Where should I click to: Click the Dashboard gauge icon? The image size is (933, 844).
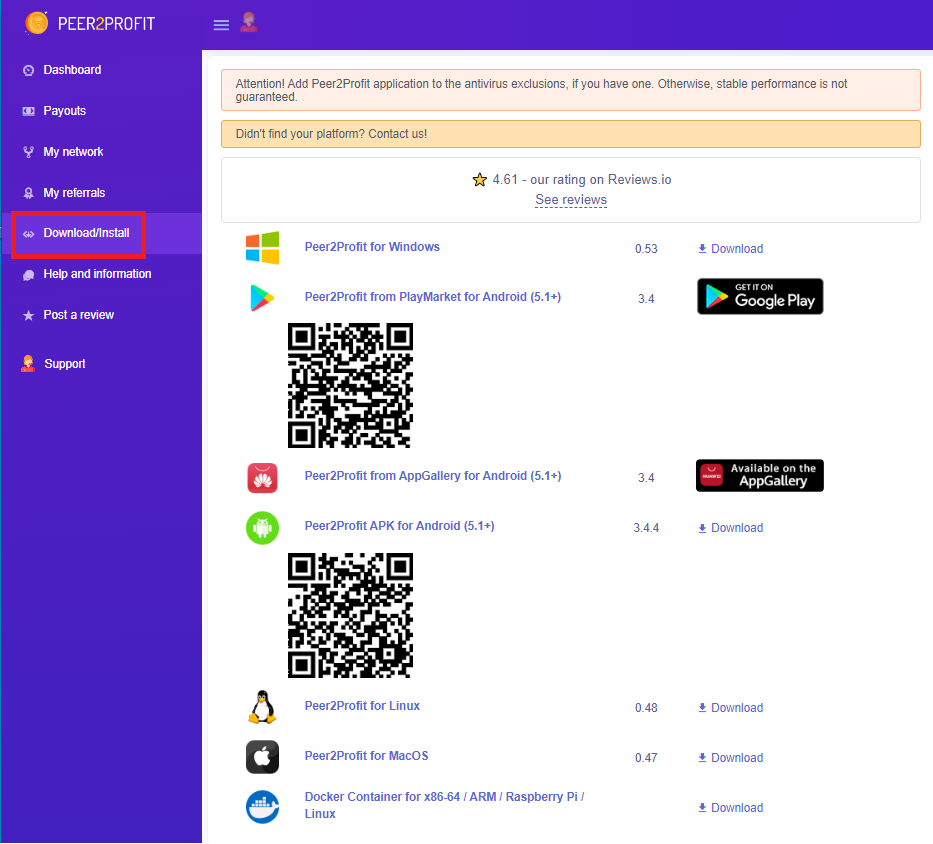coord(29,70)
